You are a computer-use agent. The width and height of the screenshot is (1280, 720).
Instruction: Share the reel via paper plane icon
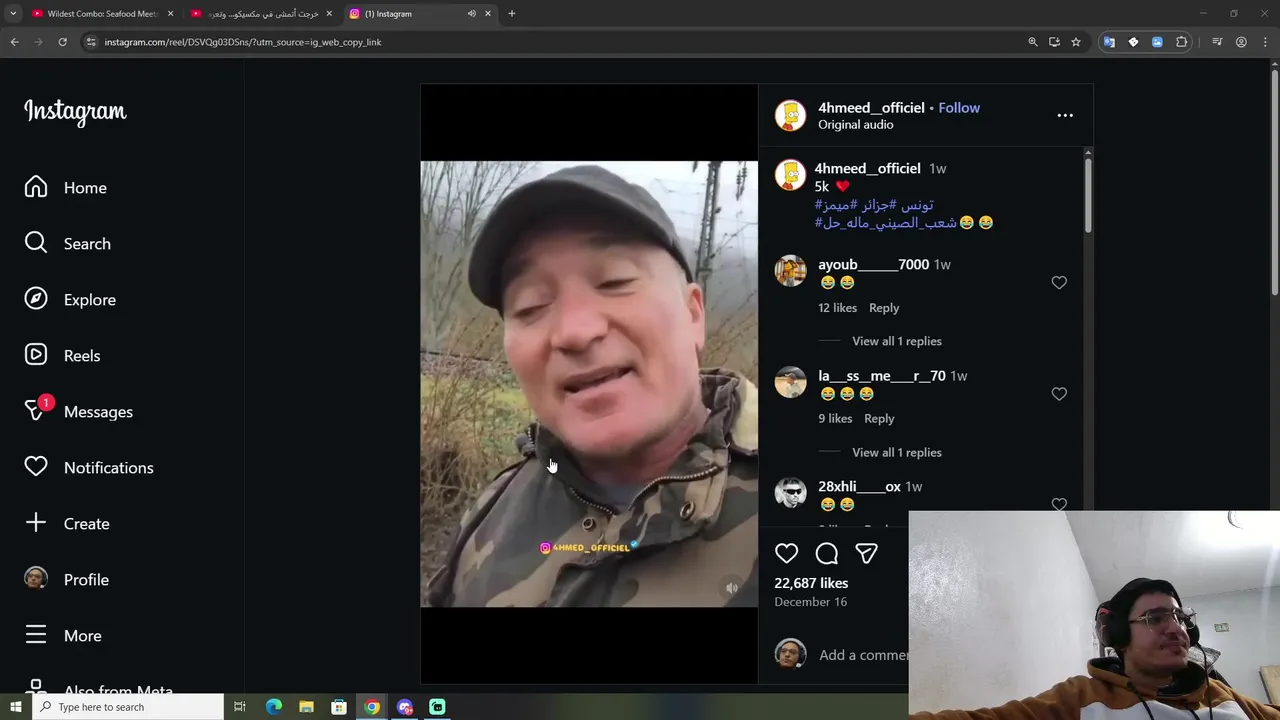pyautogui.click(x=866, y=553)
